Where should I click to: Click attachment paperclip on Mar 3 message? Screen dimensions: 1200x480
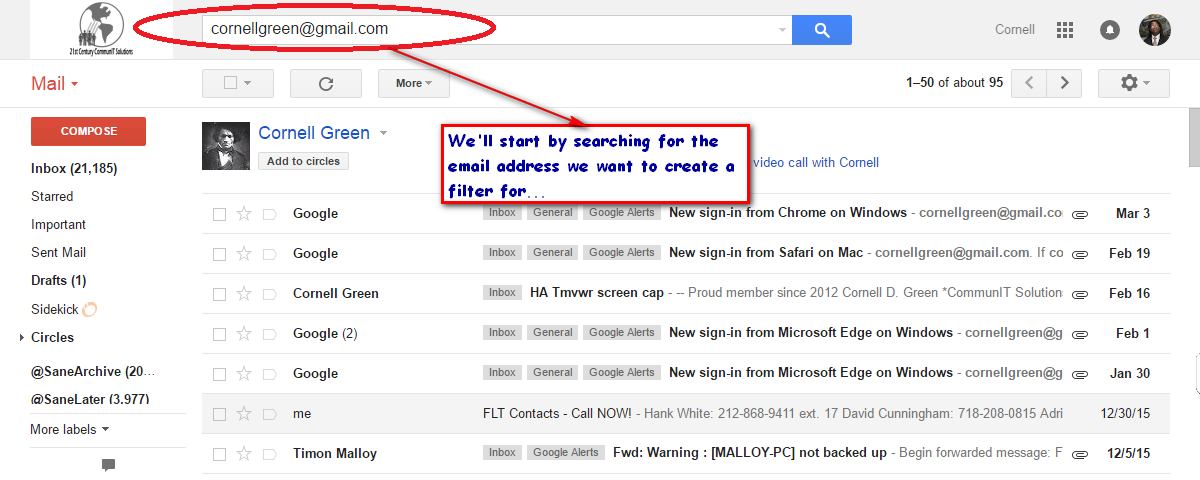click(x=1080, y=214)
